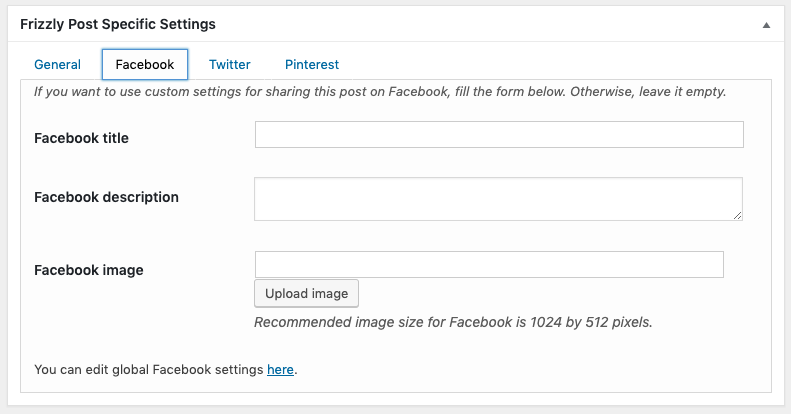Viewport: 791px width, 414px height.
Task: Click the 'Facebook title' label
Action: (81, 138)
